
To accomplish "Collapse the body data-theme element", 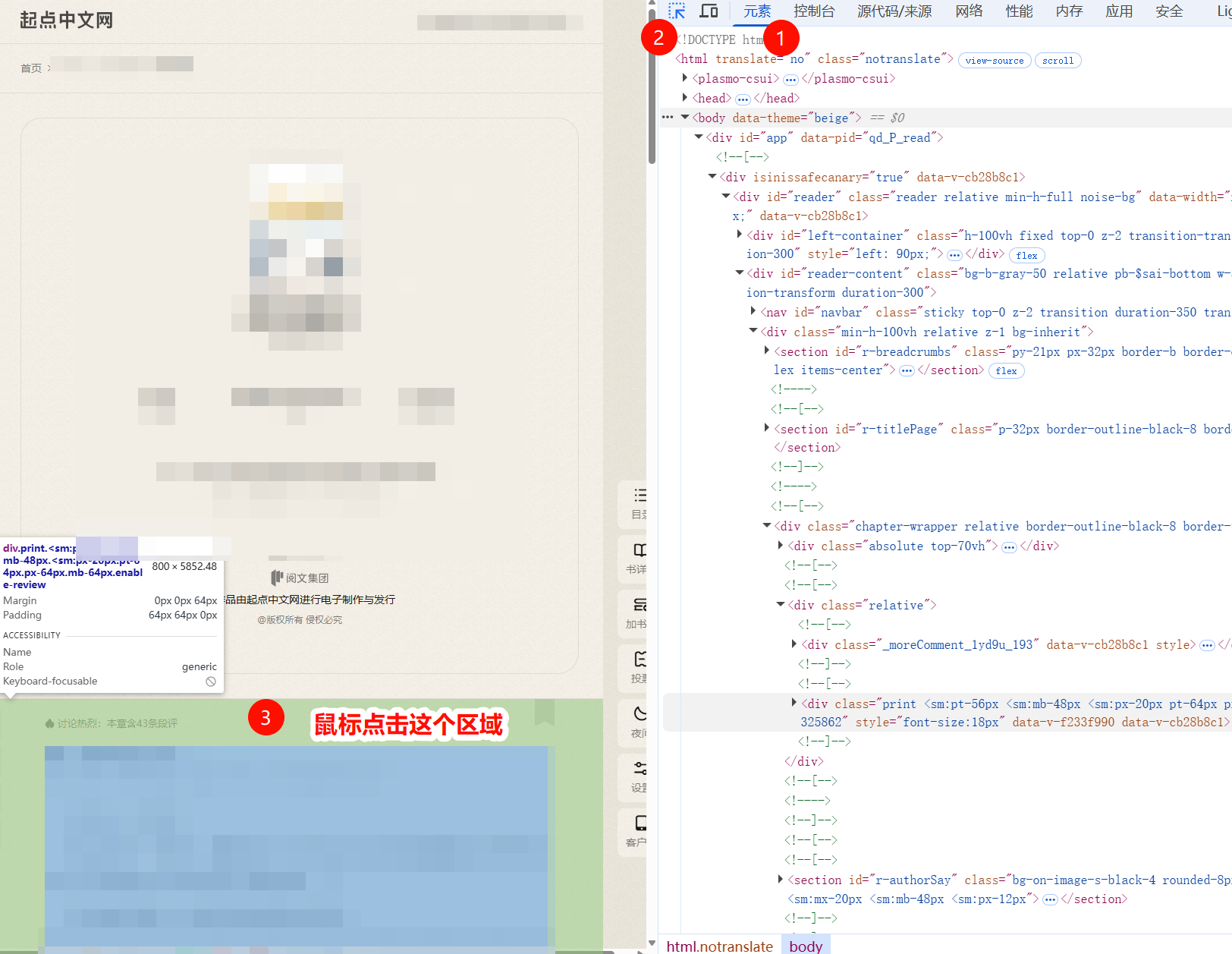I will [x=685, y=118].
